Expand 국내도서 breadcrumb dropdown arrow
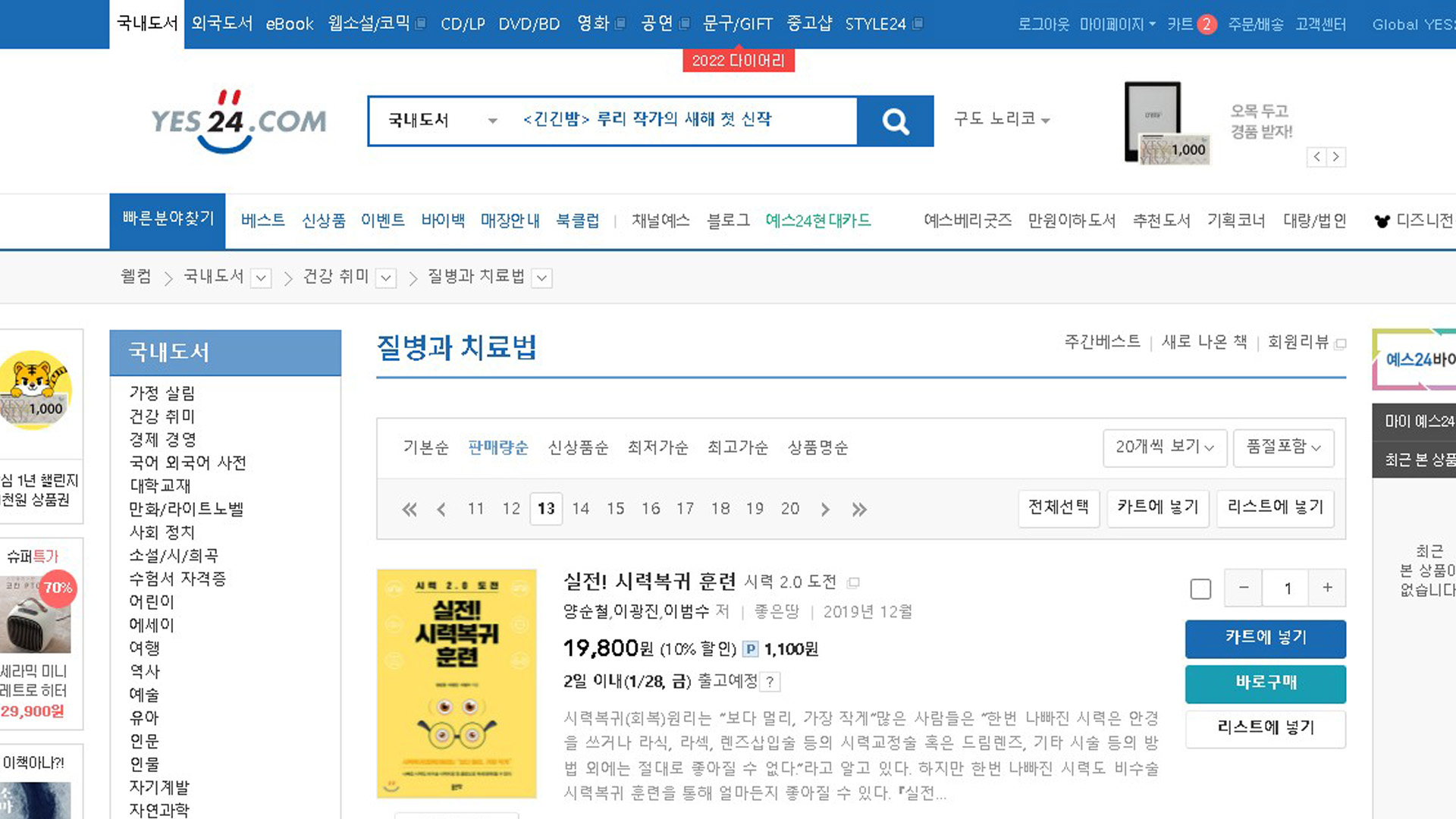The height and width of the screenshot is (819, 1456). click(x=261, y=278)
